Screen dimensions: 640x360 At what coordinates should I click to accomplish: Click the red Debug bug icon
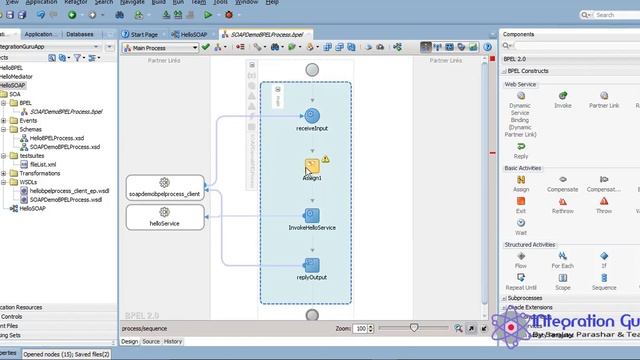pos(229,15)
